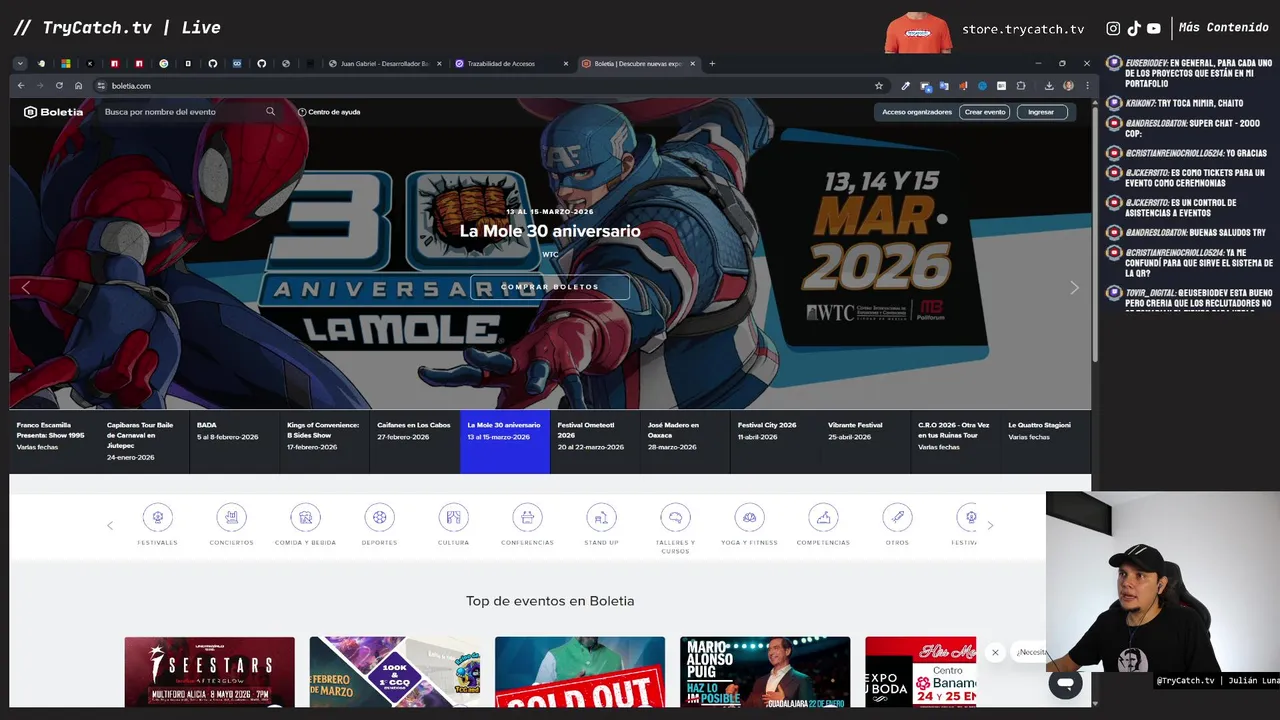This screenshot has width=1280, height=720.
Task: Open the Acceso organizadores link
Action: (917, 112)
